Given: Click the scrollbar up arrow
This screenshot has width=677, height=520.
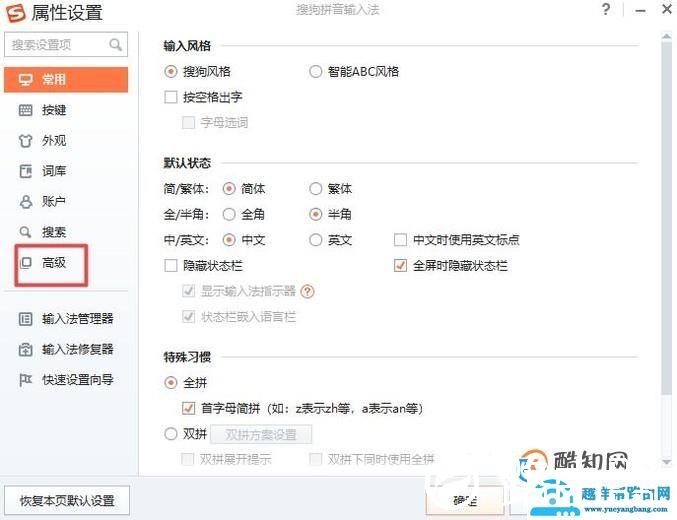Looking at the screenshot, I should click(x=666, y=36).
